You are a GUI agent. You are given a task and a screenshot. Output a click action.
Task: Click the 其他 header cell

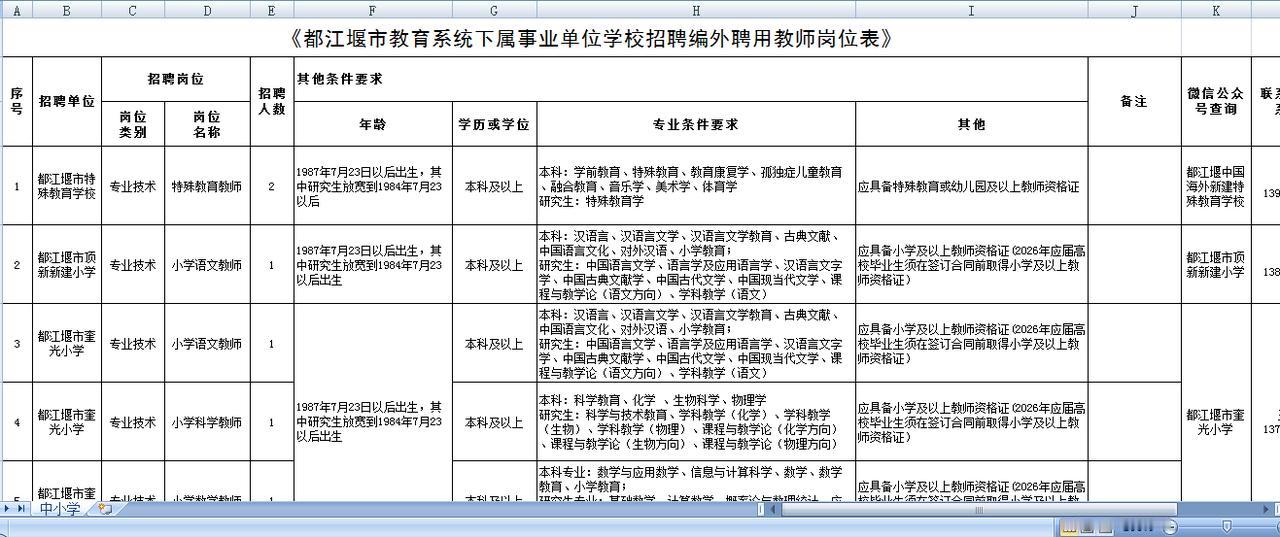[x=971, y=124]
